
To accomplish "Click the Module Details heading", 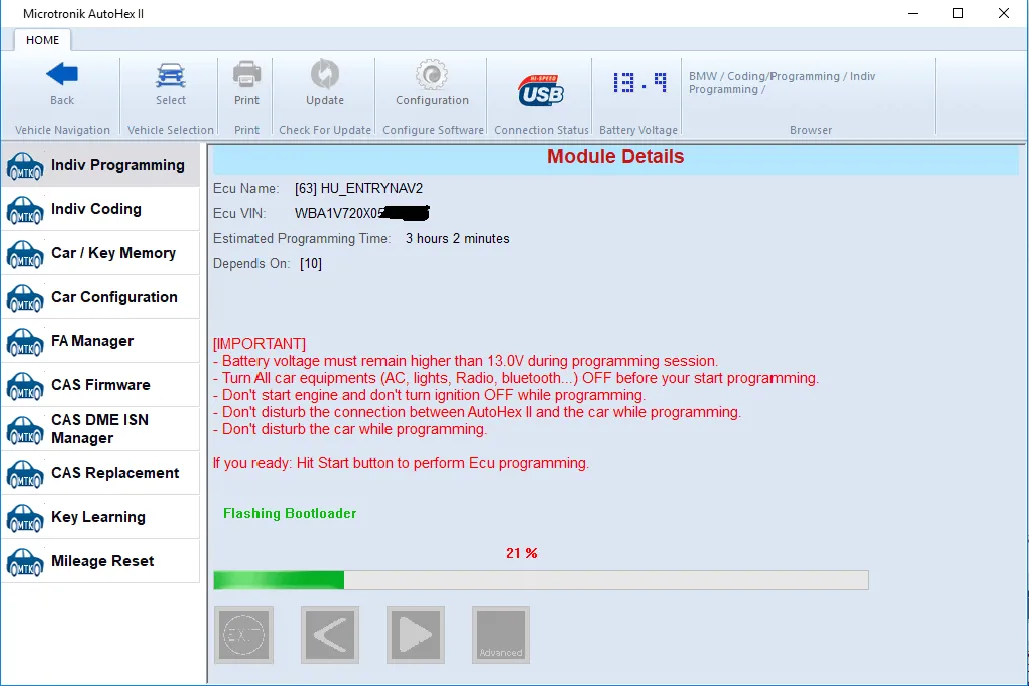I will pos(616,156).
